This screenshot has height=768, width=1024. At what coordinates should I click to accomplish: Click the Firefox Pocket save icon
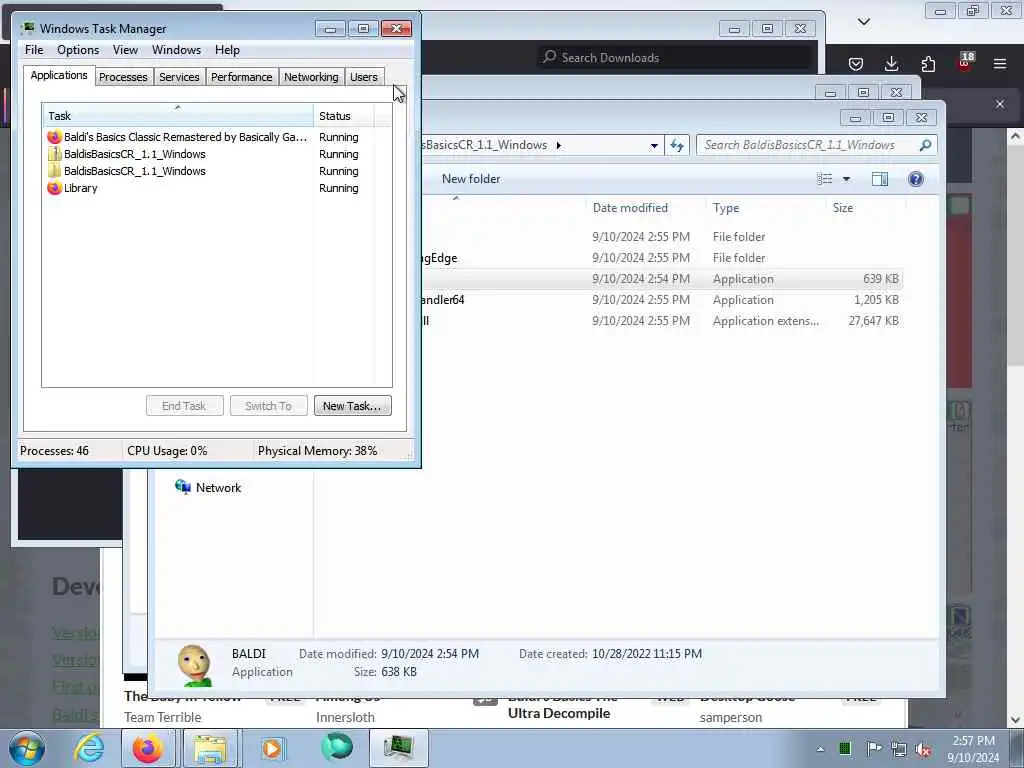pyautogui.click(x=856, y=64)
